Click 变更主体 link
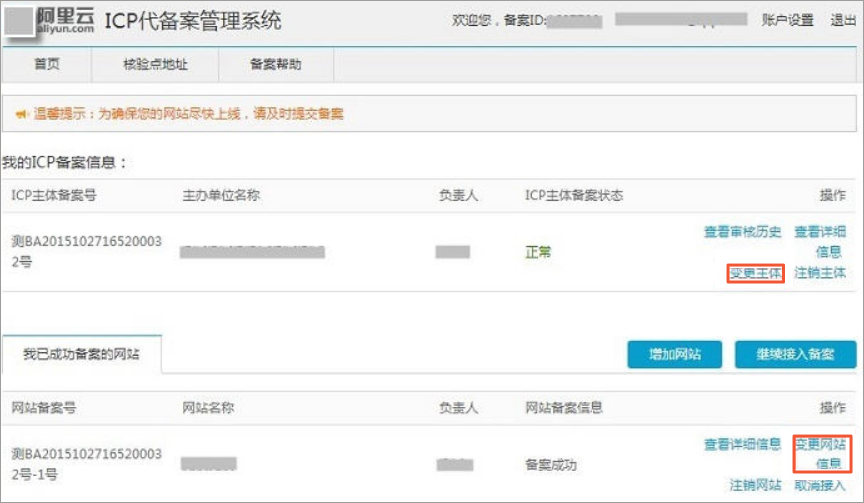 [x=756, y=273]
